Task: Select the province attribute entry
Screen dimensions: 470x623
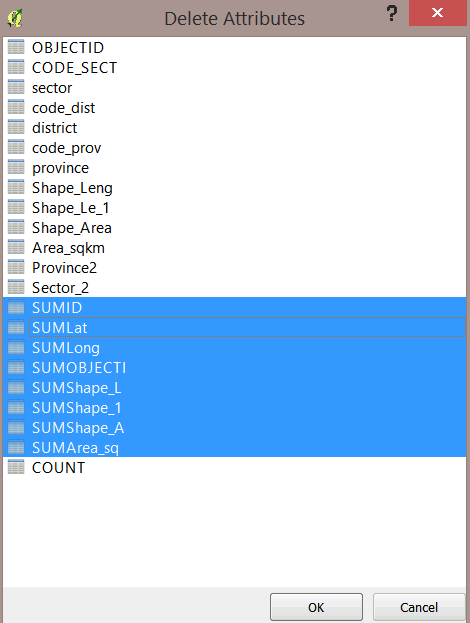Action: click(234, 167)
